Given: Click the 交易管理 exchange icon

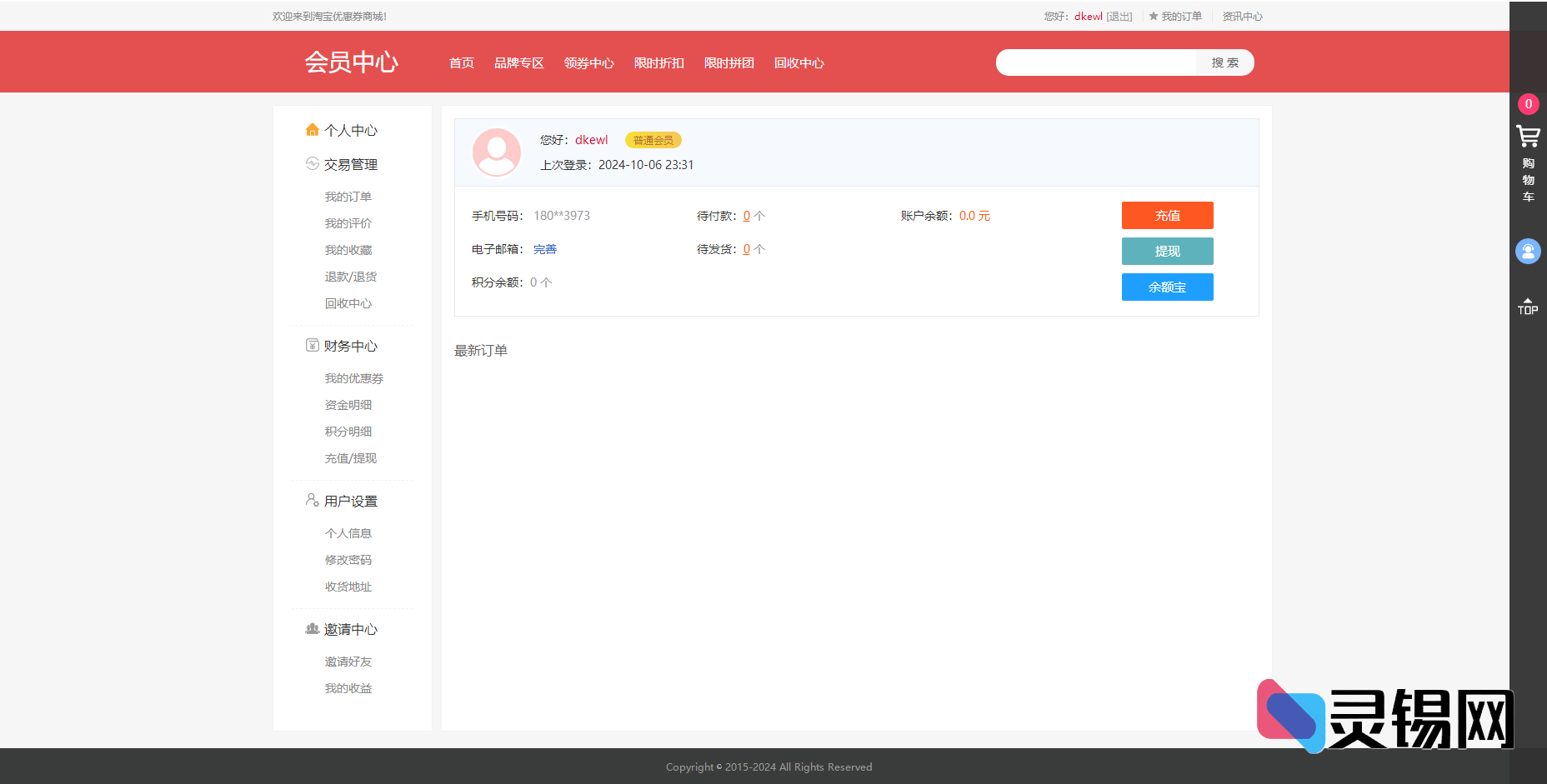Looking at the screenshot, I should tap(312, 164).
